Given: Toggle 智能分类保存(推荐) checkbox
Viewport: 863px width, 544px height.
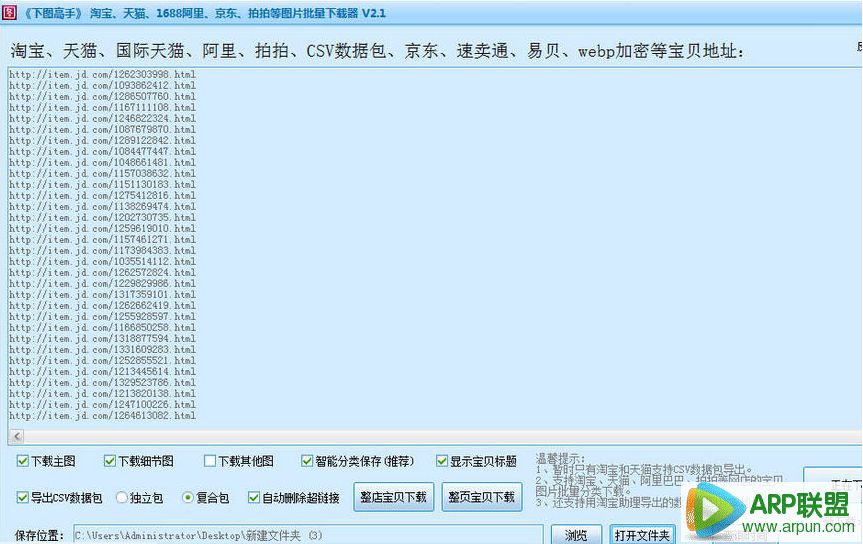Looking at the screenshot, I should pos(307,461).
